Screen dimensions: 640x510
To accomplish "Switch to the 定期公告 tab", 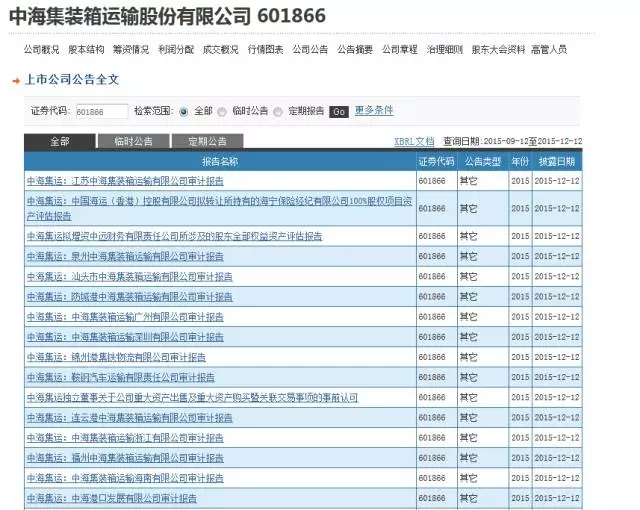I will [207, 142].
